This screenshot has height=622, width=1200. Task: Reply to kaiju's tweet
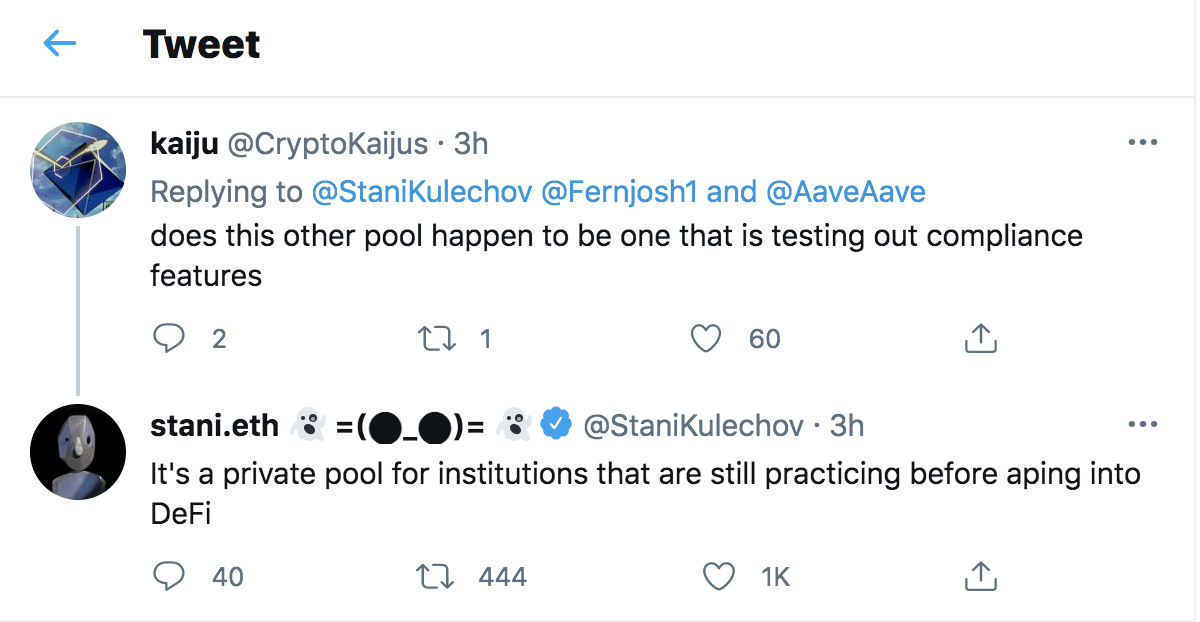click(167, 339)
